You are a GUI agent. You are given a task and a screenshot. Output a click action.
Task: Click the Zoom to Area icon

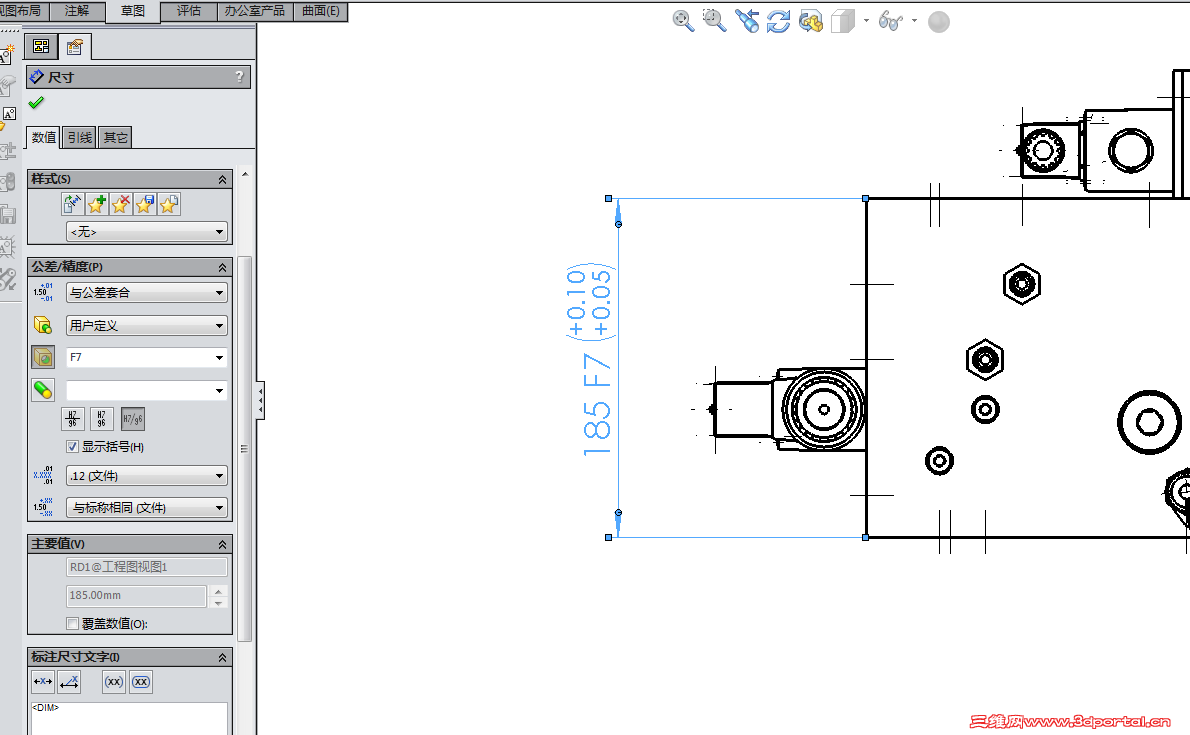click(x=714, y=21)
